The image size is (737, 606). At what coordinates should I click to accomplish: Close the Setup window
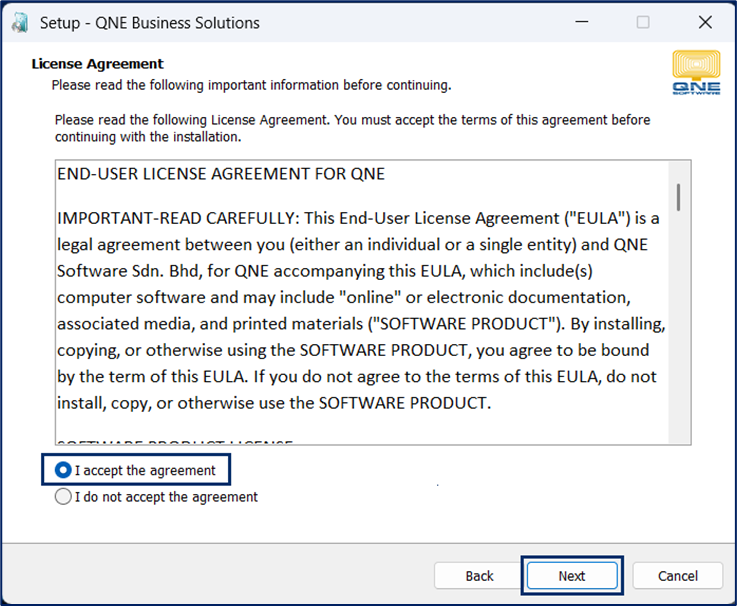click(705, 22)
